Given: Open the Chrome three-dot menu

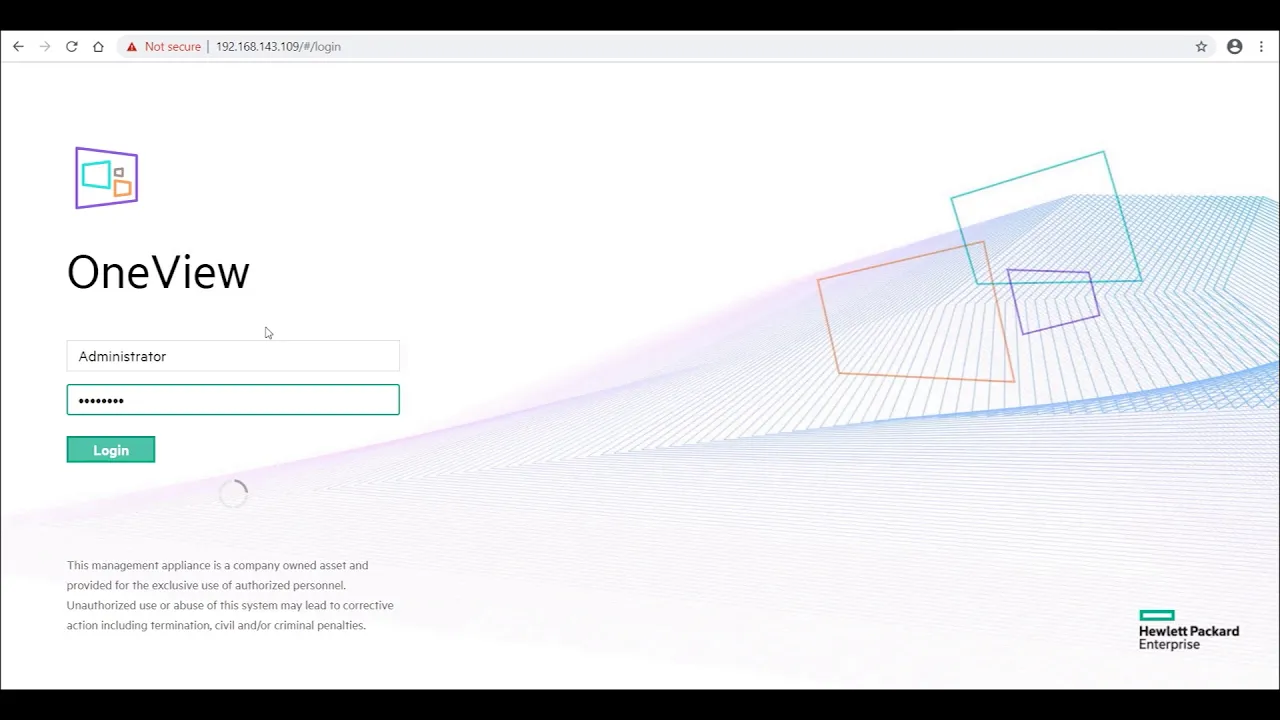Looking at the screenshot, I should point(1262,46).
